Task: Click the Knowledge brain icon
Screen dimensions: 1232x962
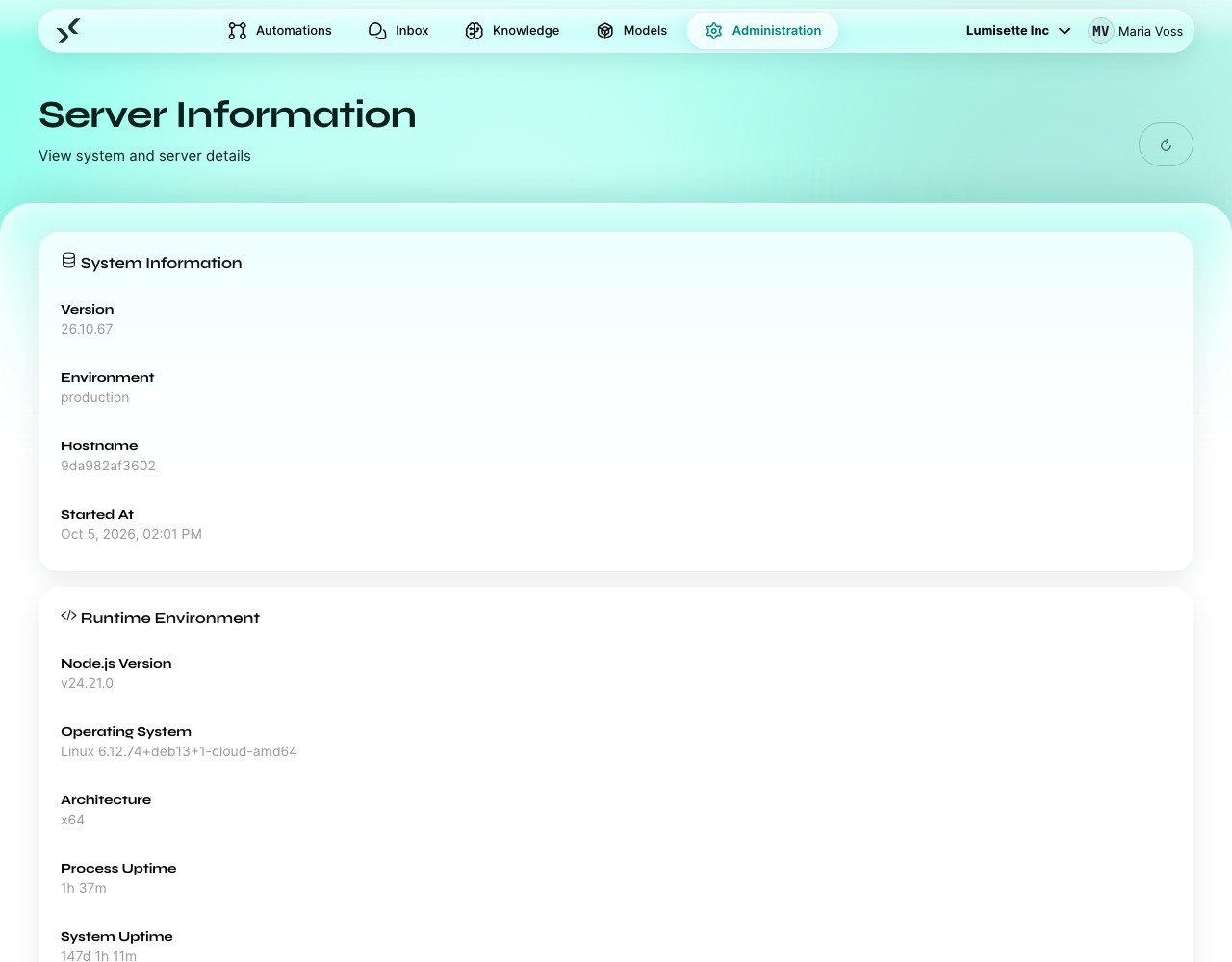Action: pyautogui.click(x=475, y=31)
